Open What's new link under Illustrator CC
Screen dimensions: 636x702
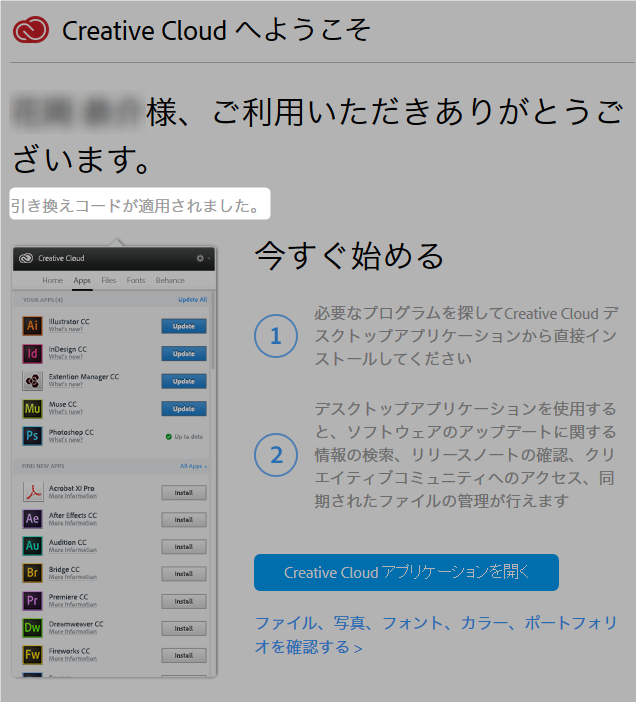click(x=66, y=330)
